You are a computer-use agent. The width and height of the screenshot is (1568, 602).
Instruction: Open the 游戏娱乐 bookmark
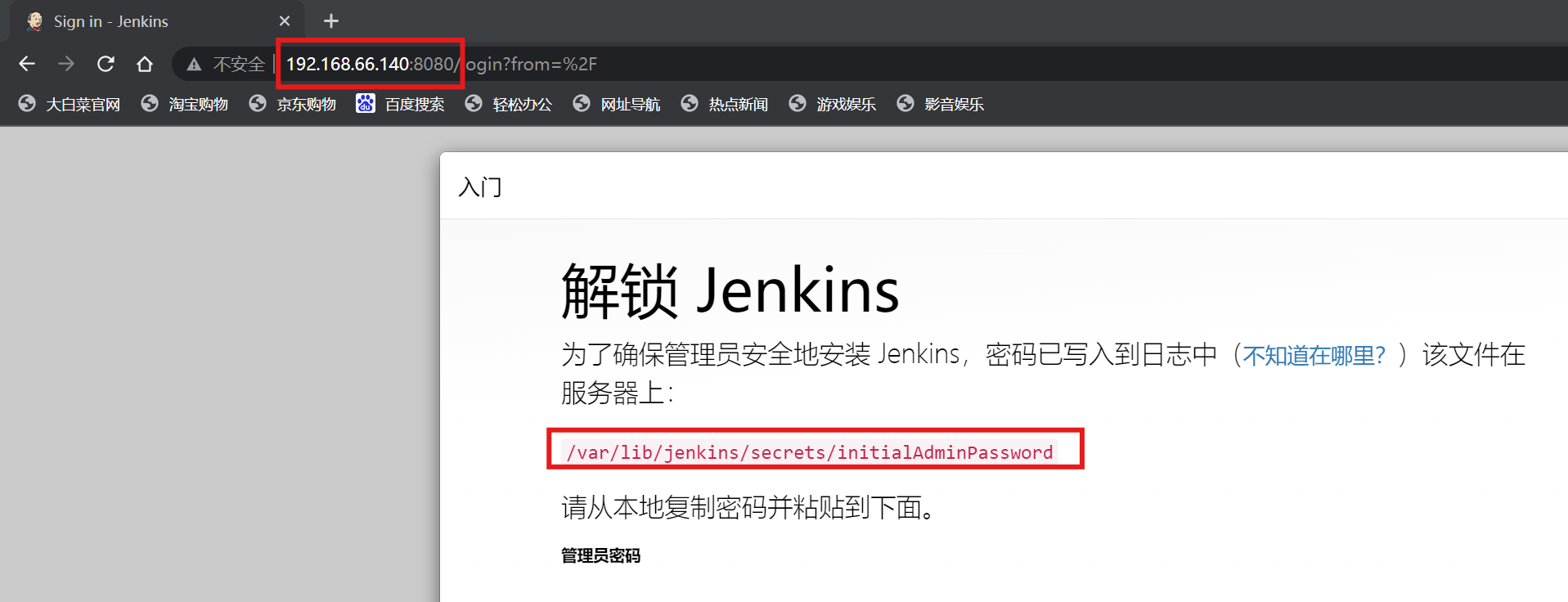[x=833, y=104]
